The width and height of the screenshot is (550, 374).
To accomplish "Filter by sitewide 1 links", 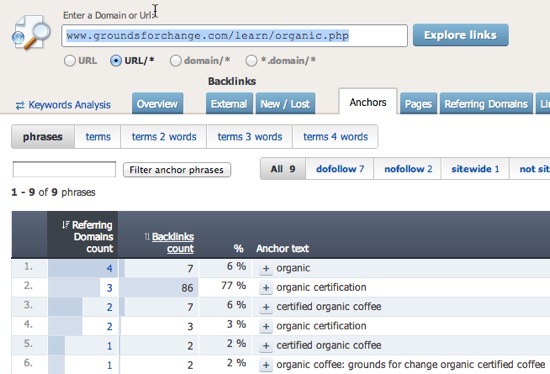I will (x=475, y=169).
